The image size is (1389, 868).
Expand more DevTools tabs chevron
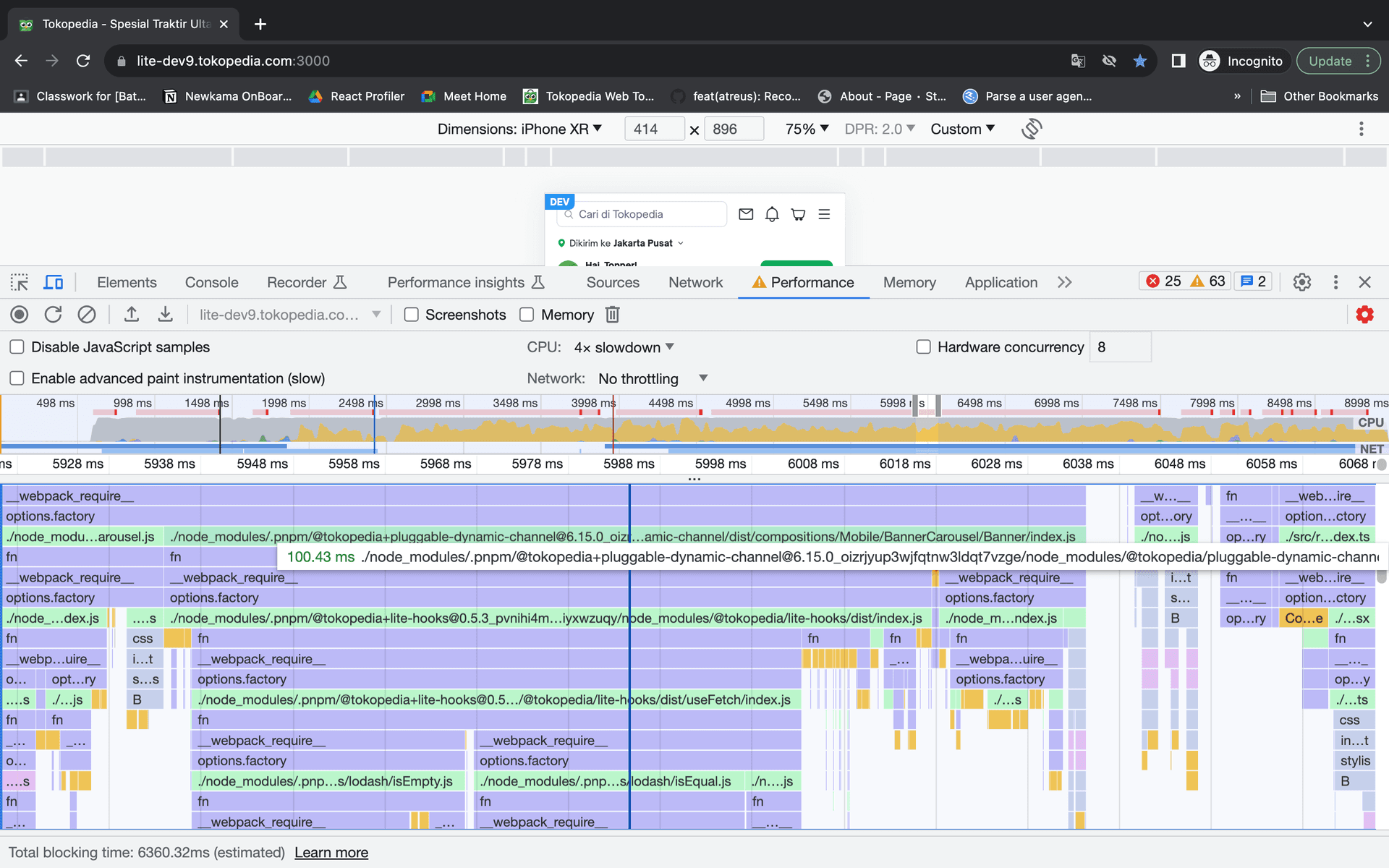tap(1064, 282)
